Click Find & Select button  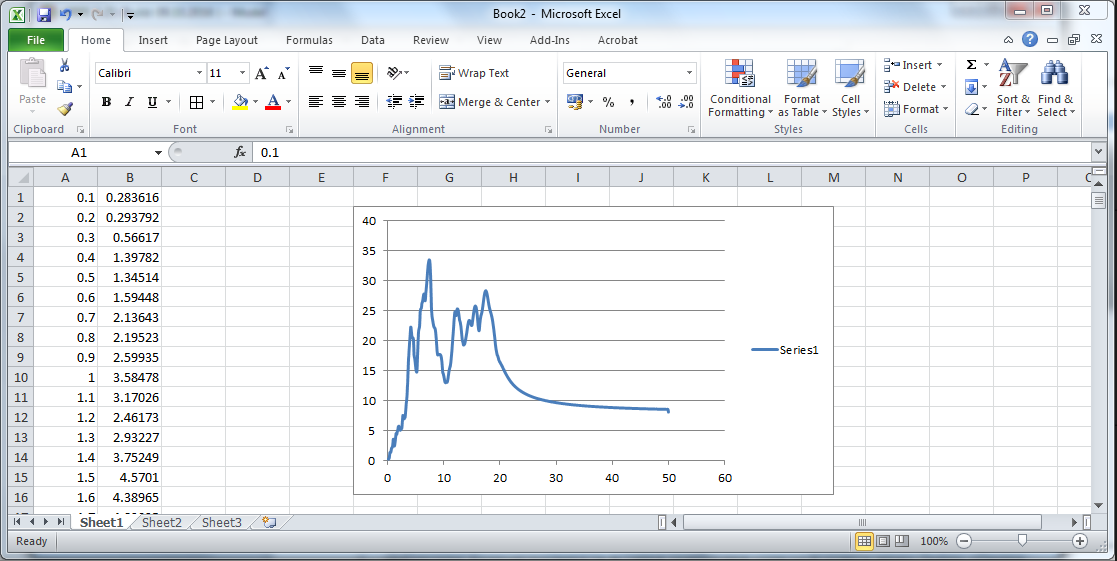tap(1056, 88)
